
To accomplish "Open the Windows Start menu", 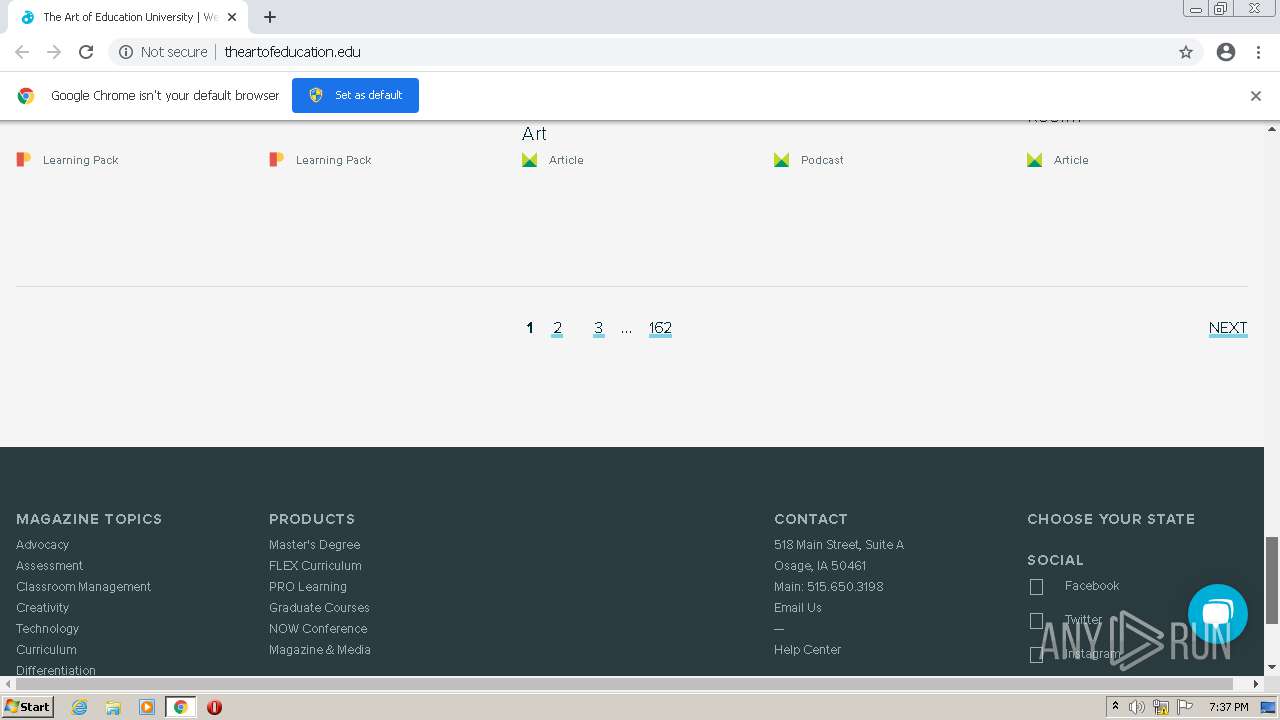I will (x=27, y=707).
